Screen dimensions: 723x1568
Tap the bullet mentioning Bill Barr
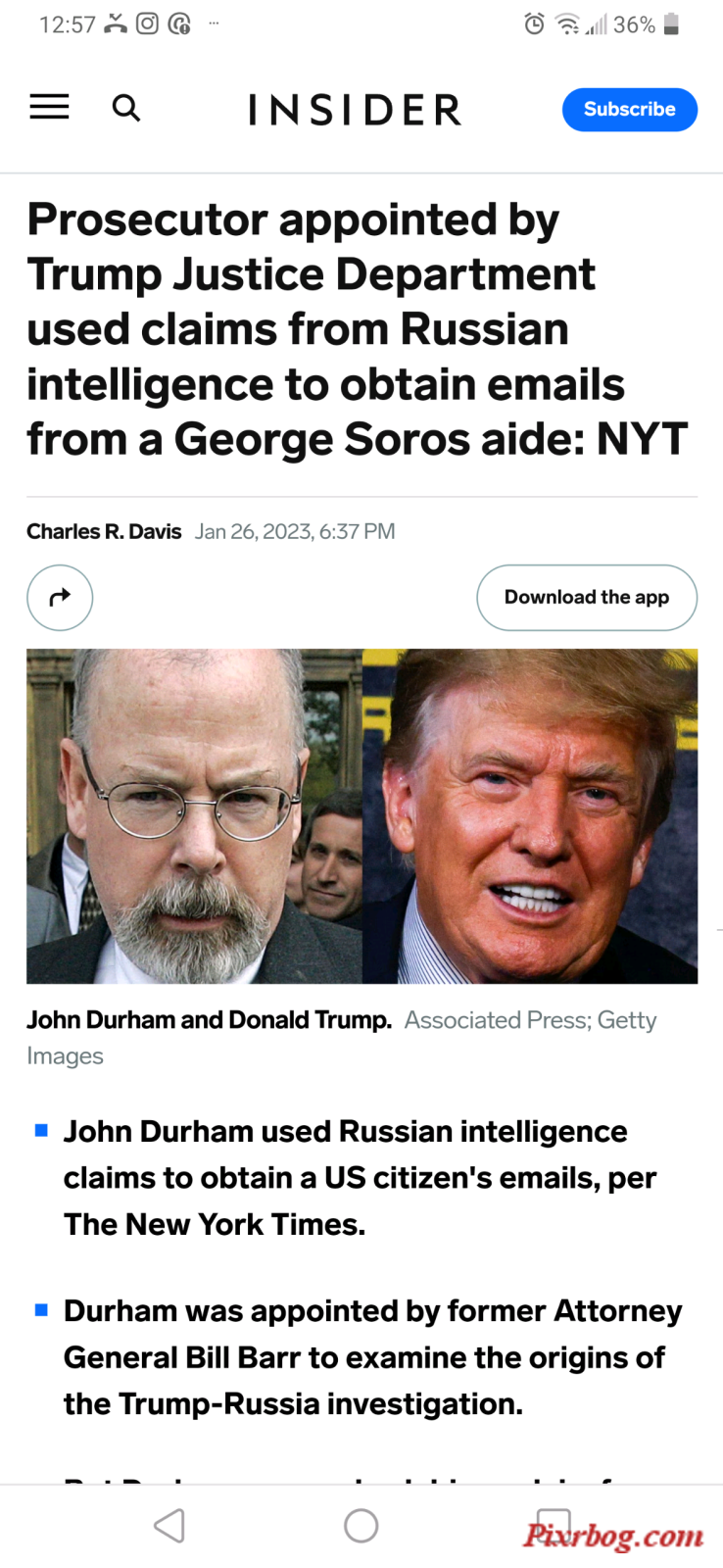pyautogui.click(x=372, y=1357)
